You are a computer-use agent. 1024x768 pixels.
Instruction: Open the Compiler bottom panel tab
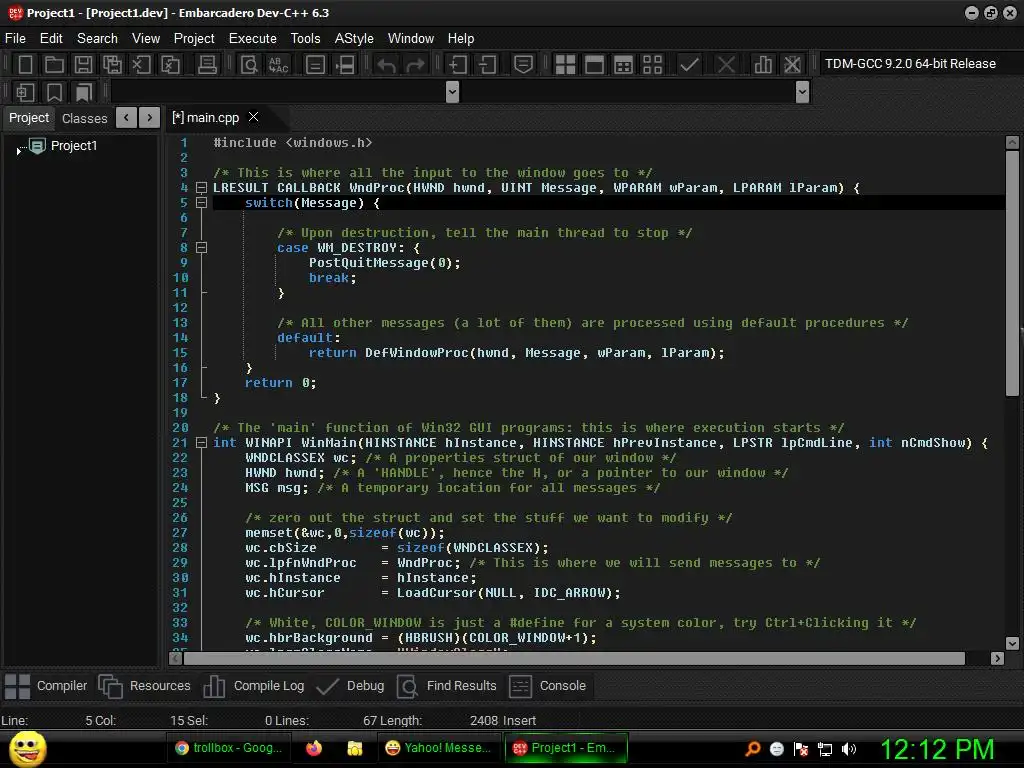click(x=46, y=686)
